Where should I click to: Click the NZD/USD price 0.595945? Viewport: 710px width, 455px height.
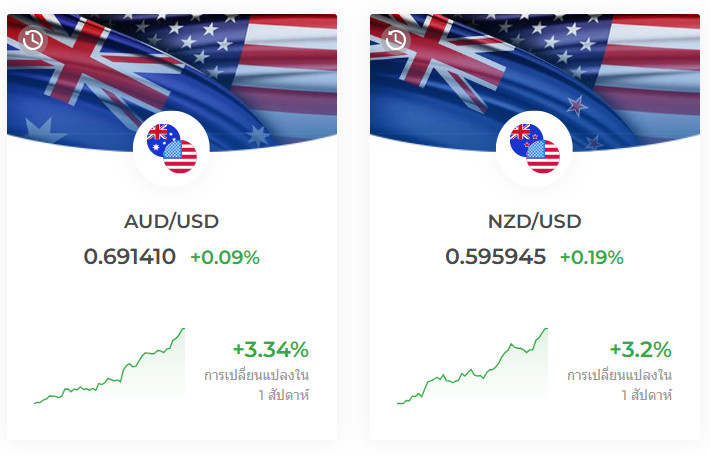point(496,257)
